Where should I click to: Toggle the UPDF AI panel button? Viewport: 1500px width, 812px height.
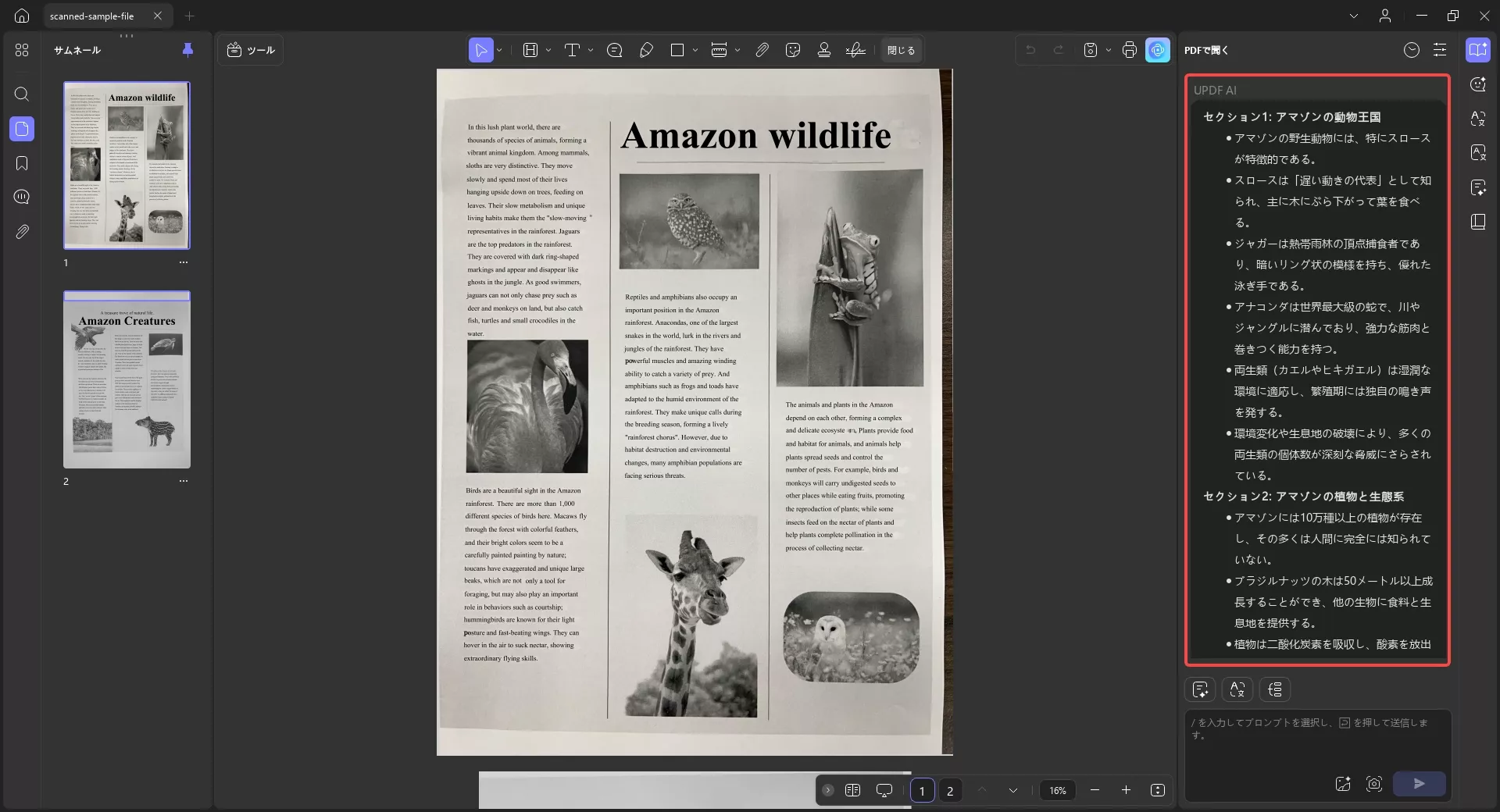coord(1158,50)
